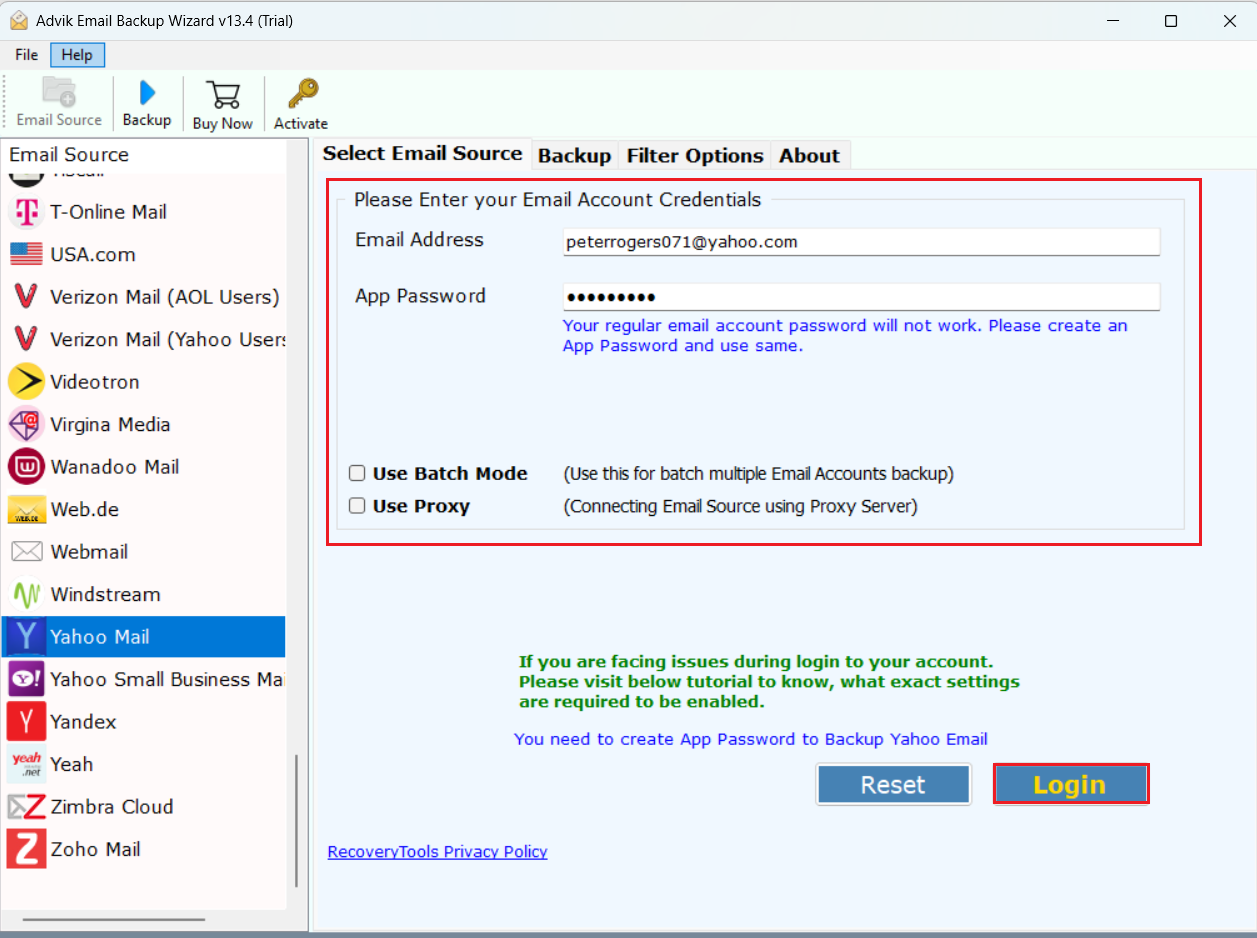Image resolution: width=1257 pixels, height=938 pixels.
Task: Switch to the Backup tab
Action: (x=574, y=155)
